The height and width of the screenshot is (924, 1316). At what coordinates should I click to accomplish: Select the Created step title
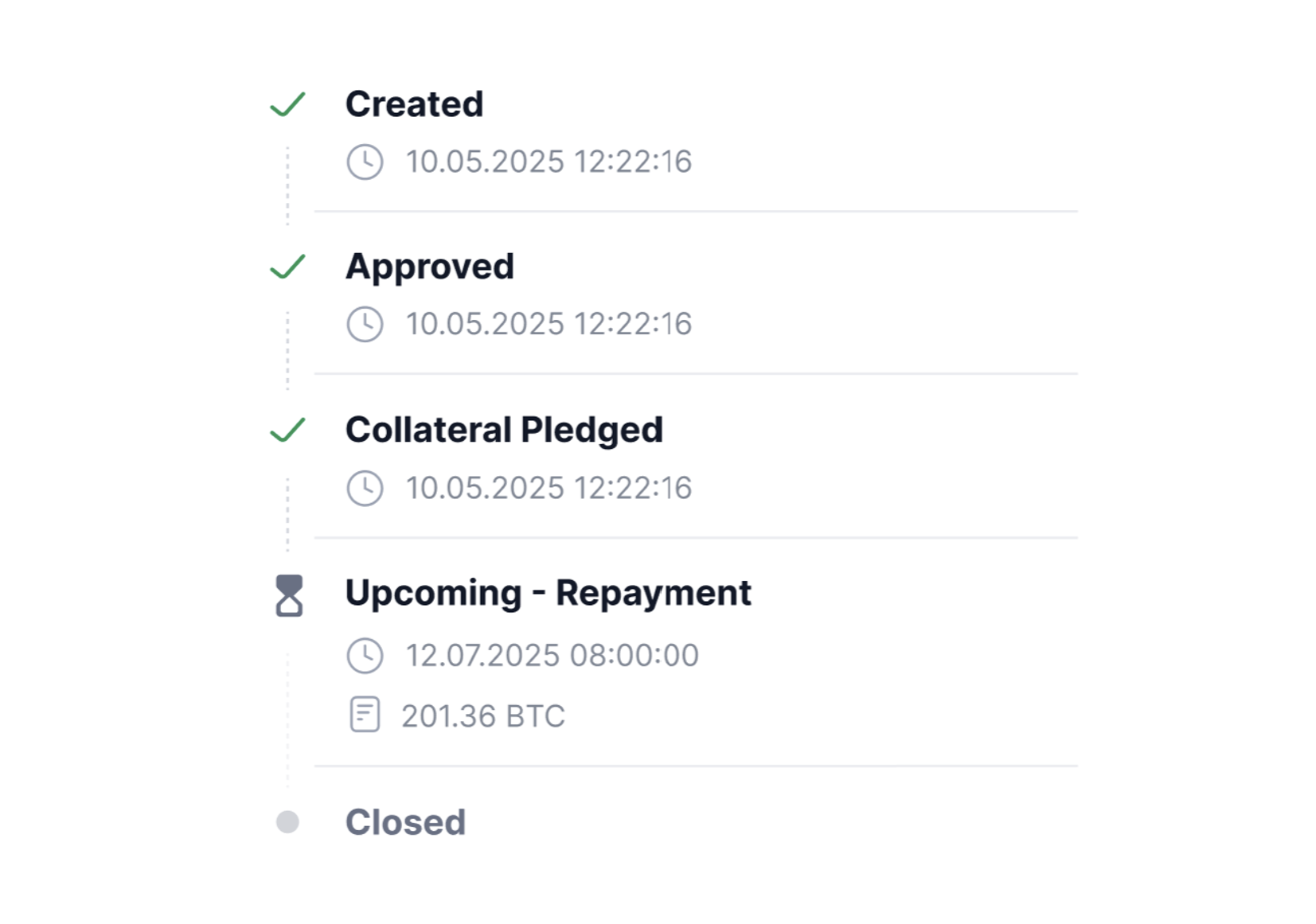[414, 104]
